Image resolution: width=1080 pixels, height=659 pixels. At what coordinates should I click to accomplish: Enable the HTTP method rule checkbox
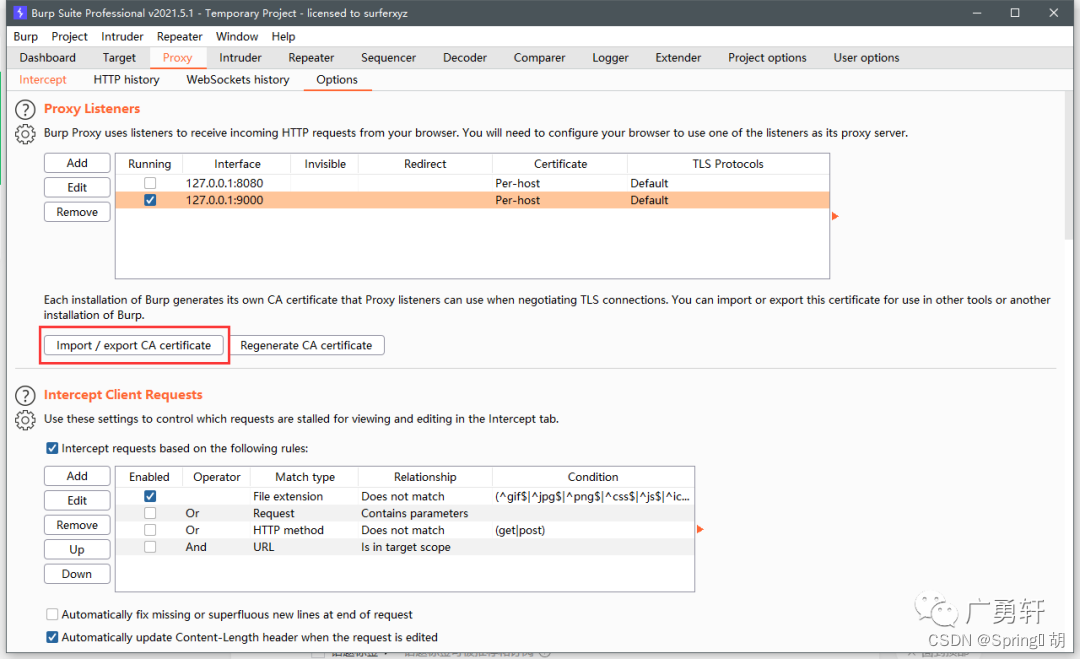point(150,530)
